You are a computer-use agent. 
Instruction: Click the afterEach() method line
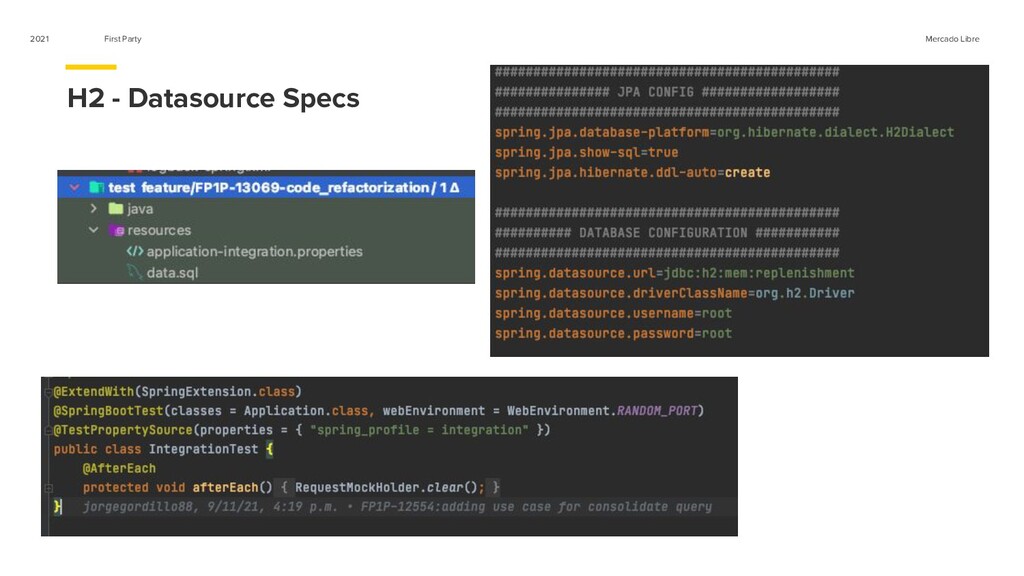291,487
